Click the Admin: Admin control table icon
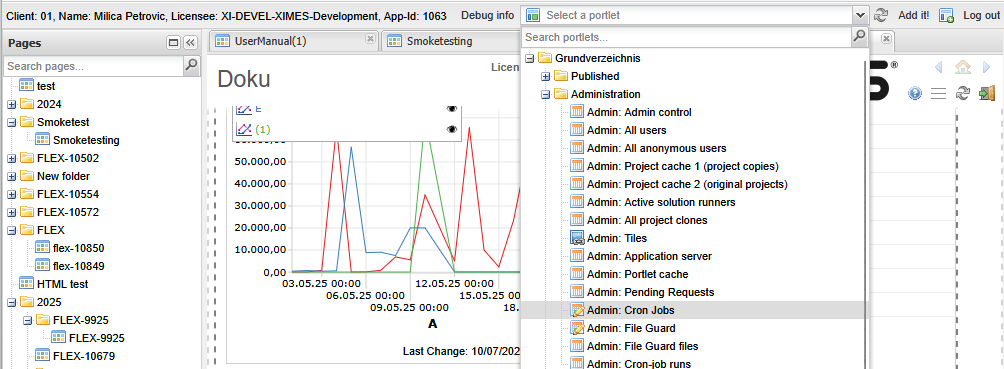 point(578,112)
